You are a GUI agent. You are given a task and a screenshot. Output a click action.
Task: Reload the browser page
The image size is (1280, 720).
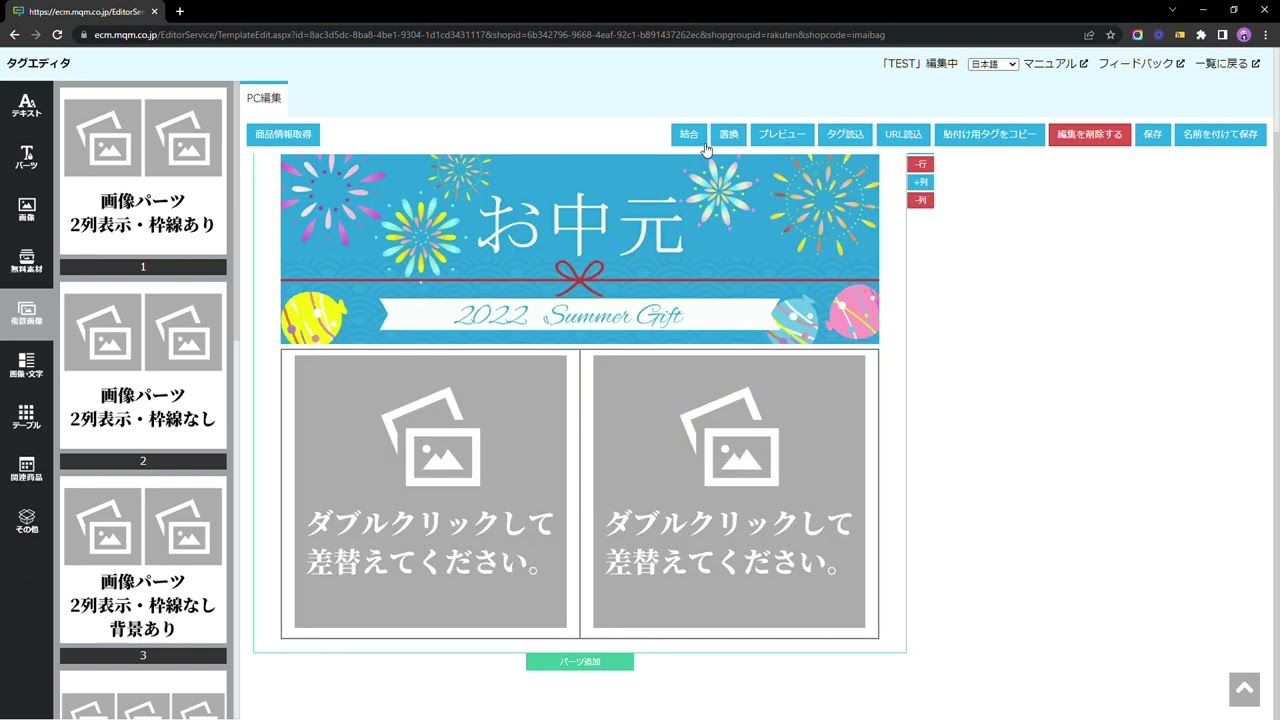57,35
